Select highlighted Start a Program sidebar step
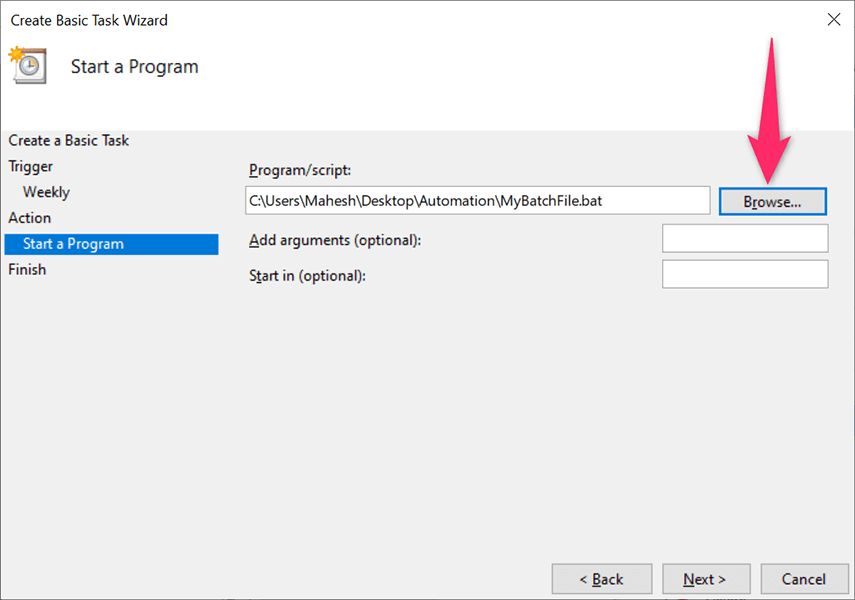855x600 pixels. [x=73, y=244]
